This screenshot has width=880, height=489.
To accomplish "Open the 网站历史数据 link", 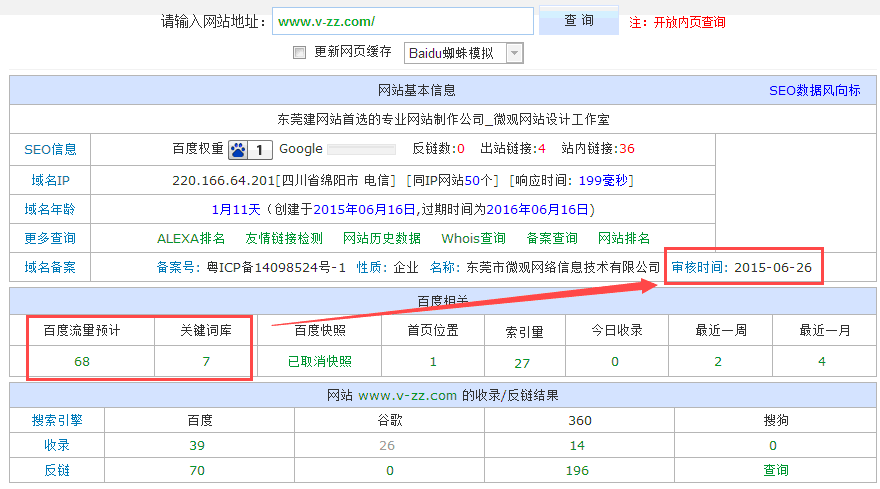I will (382, 239).
